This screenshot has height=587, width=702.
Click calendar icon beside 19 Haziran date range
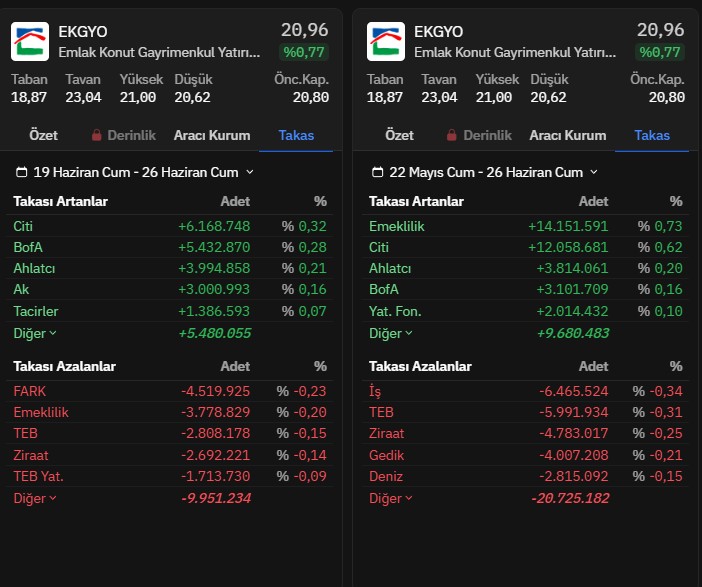pyautogui.click(x=21, y=172)
